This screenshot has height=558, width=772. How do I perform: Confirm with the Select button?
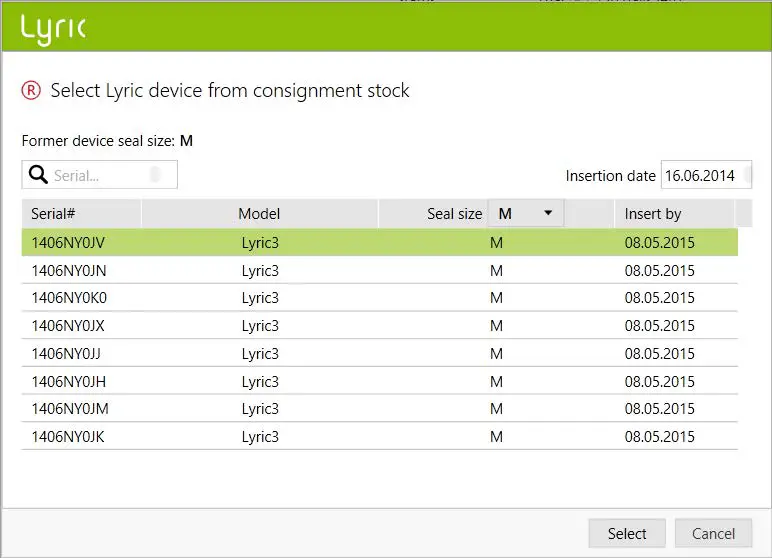pos(627,533)
